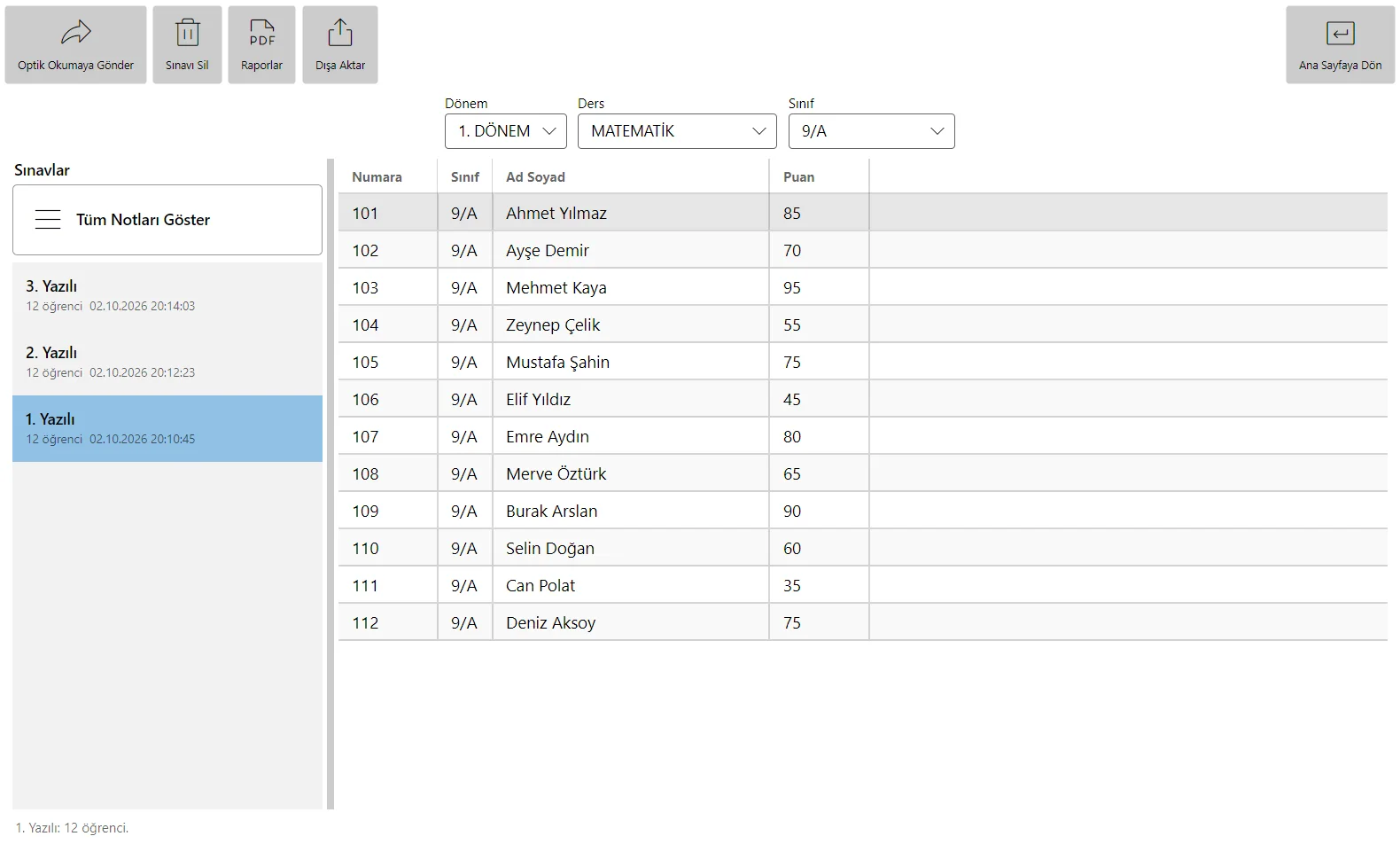Click the Optik Okumaya Gönder arrow icon

click(76, 33)
